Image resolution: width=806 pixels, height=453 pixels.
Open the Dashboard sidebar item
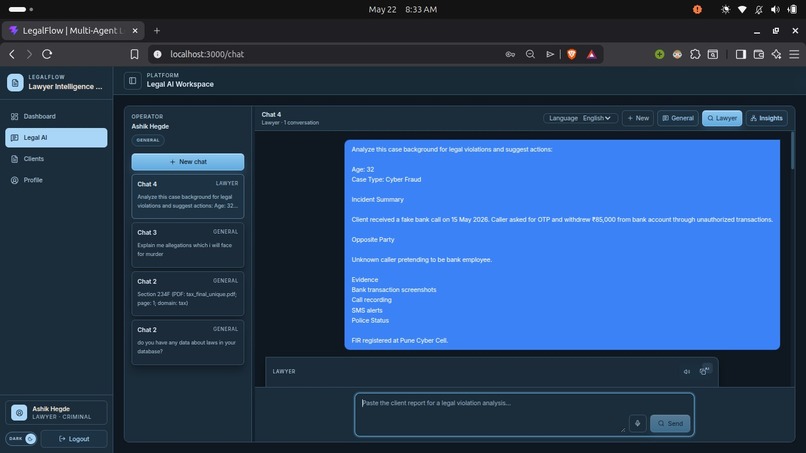pyautogui.click(x=57, y=116)
